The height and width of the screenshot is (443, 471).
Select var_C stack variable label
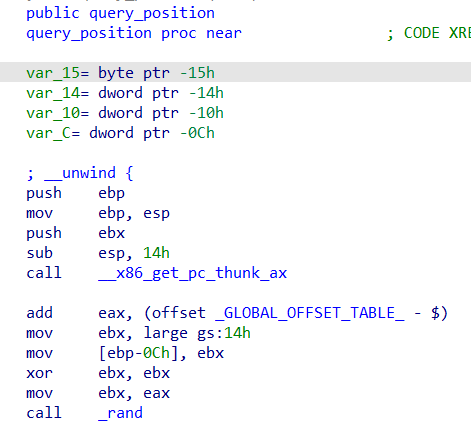pyautogui.click(x=49, y=133)
